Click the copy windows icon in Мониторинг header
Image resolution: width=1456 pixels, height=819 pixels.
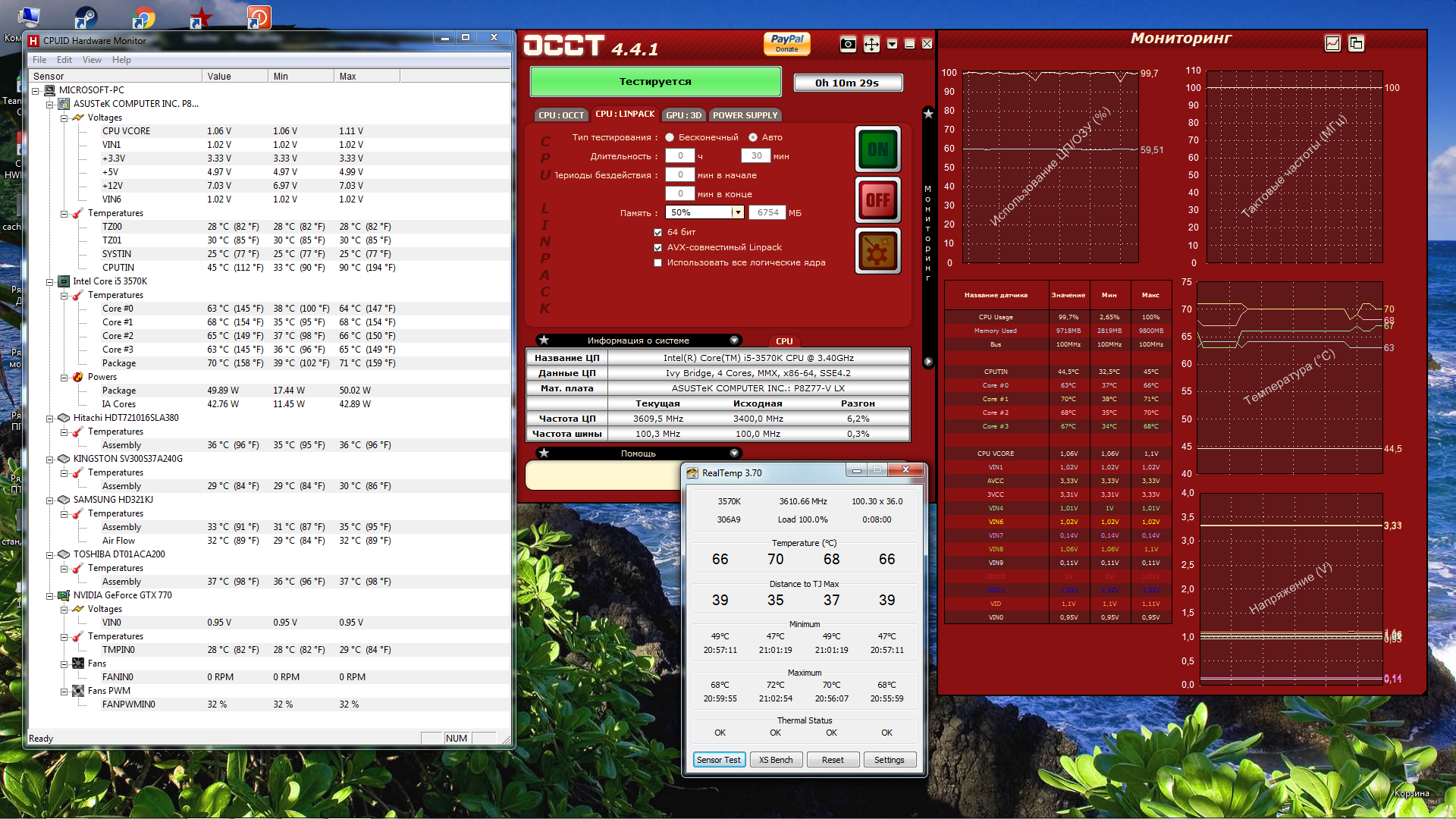(1356, 44)
